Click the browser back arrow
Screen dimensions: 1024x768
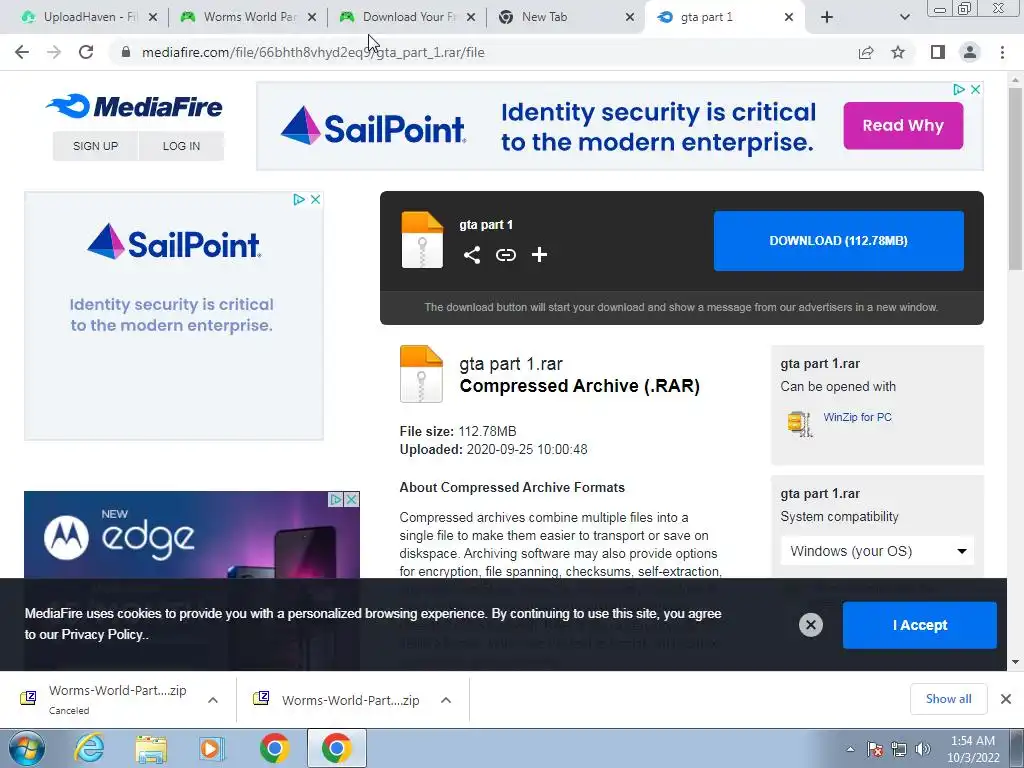[22, 52]
